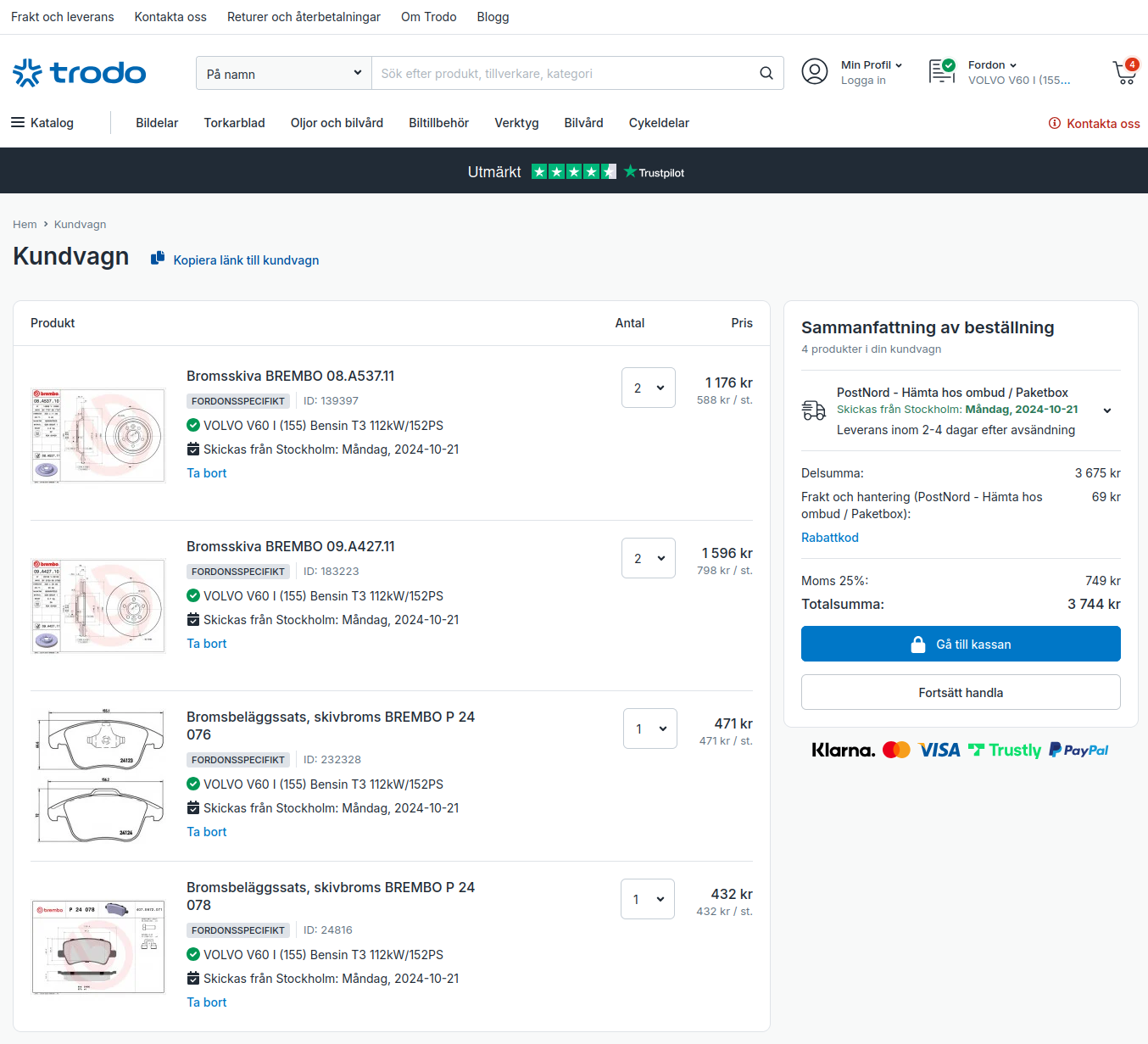Open product title Bromsbeläggssats BREMBO P 24 078
This screenshot has height=1044, width=1148.
click(x=331, y=896)
